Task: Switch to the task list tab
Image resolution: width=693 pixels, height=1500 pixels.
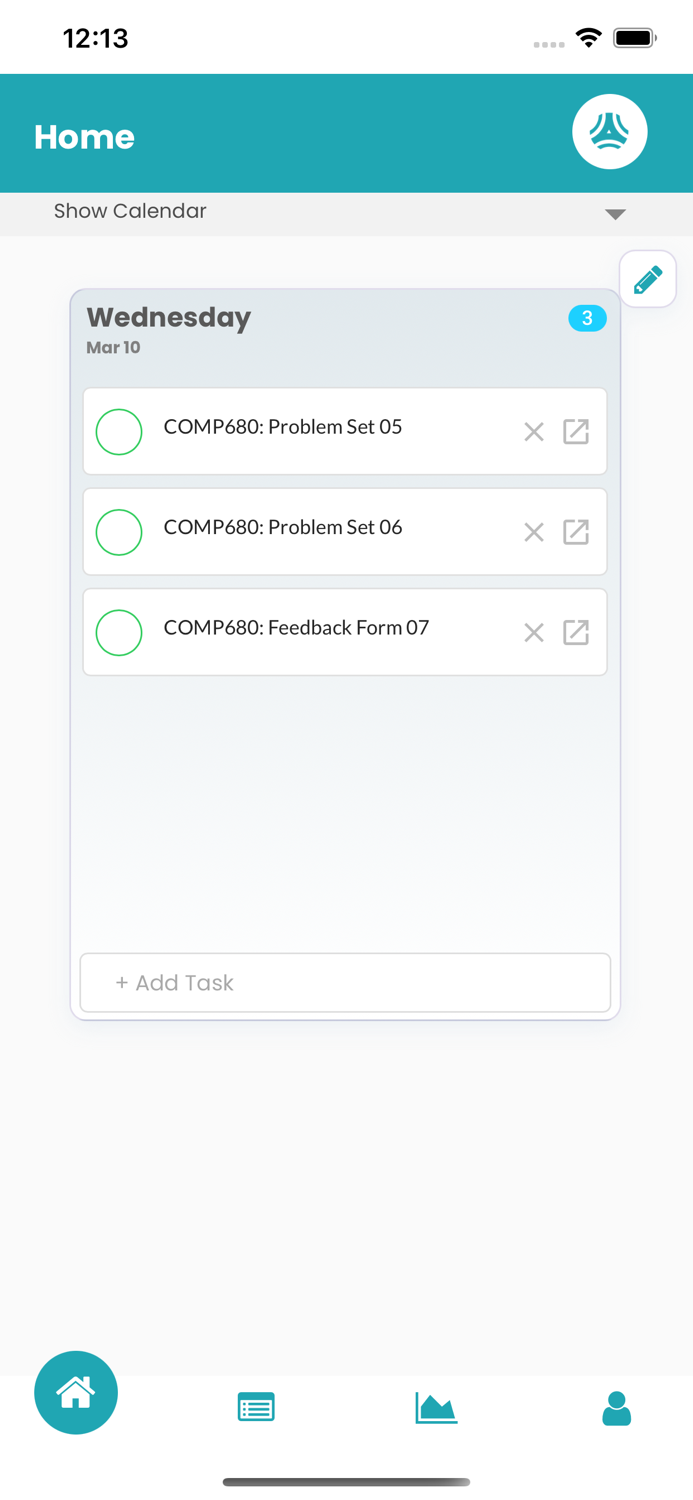Action: 256,1408
